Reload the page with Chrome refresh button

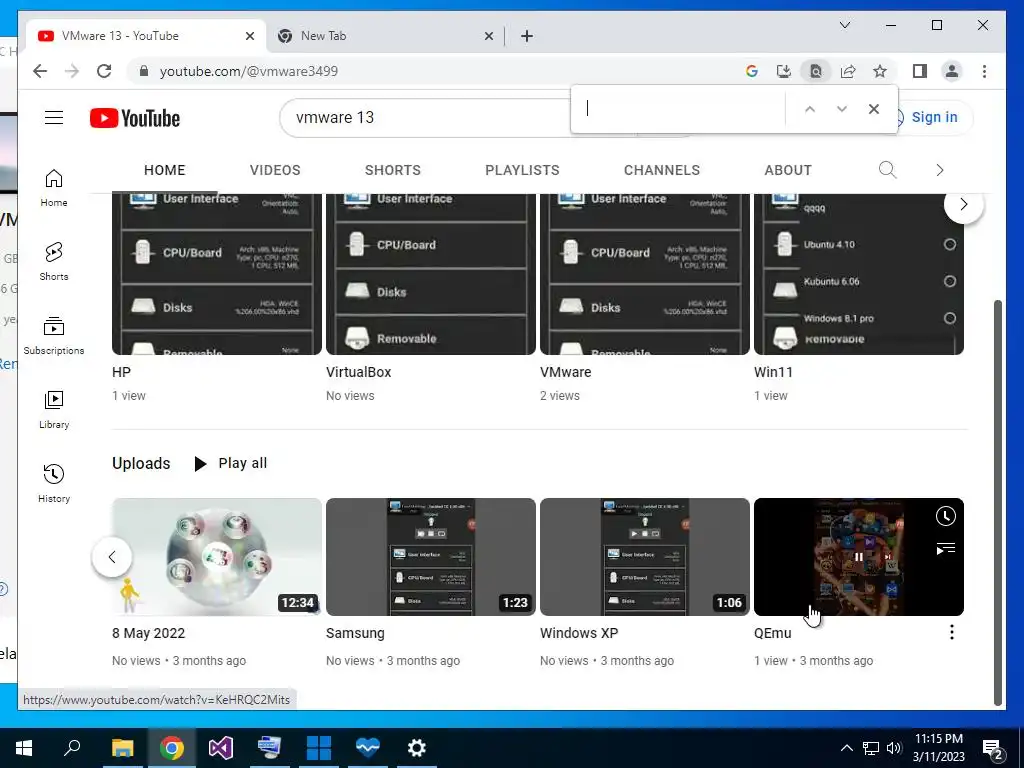pos(104,71)
